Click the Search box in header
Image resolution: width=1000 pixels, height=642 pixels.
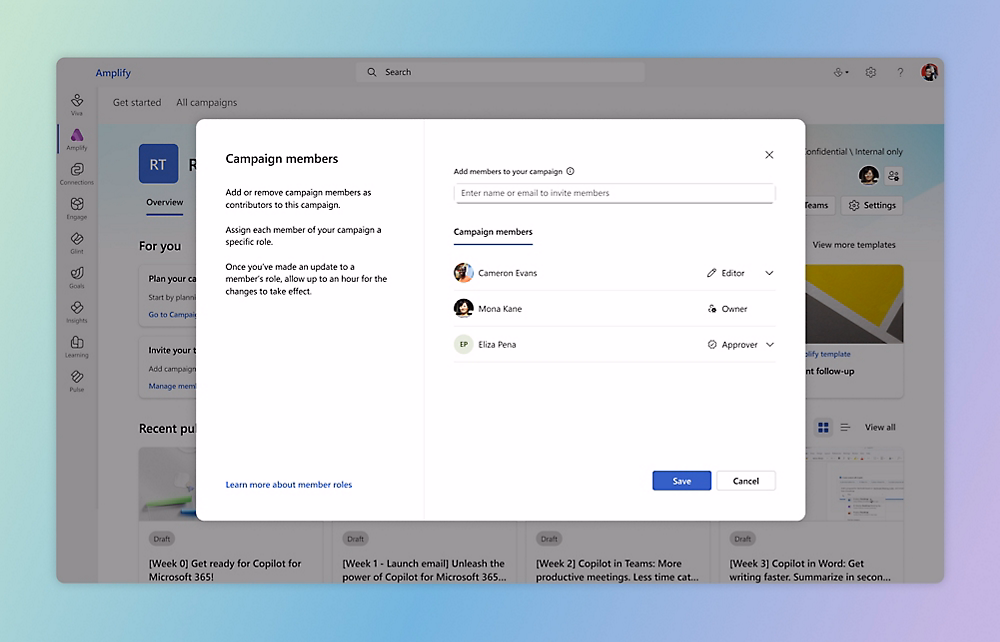[x=500, y=72]
